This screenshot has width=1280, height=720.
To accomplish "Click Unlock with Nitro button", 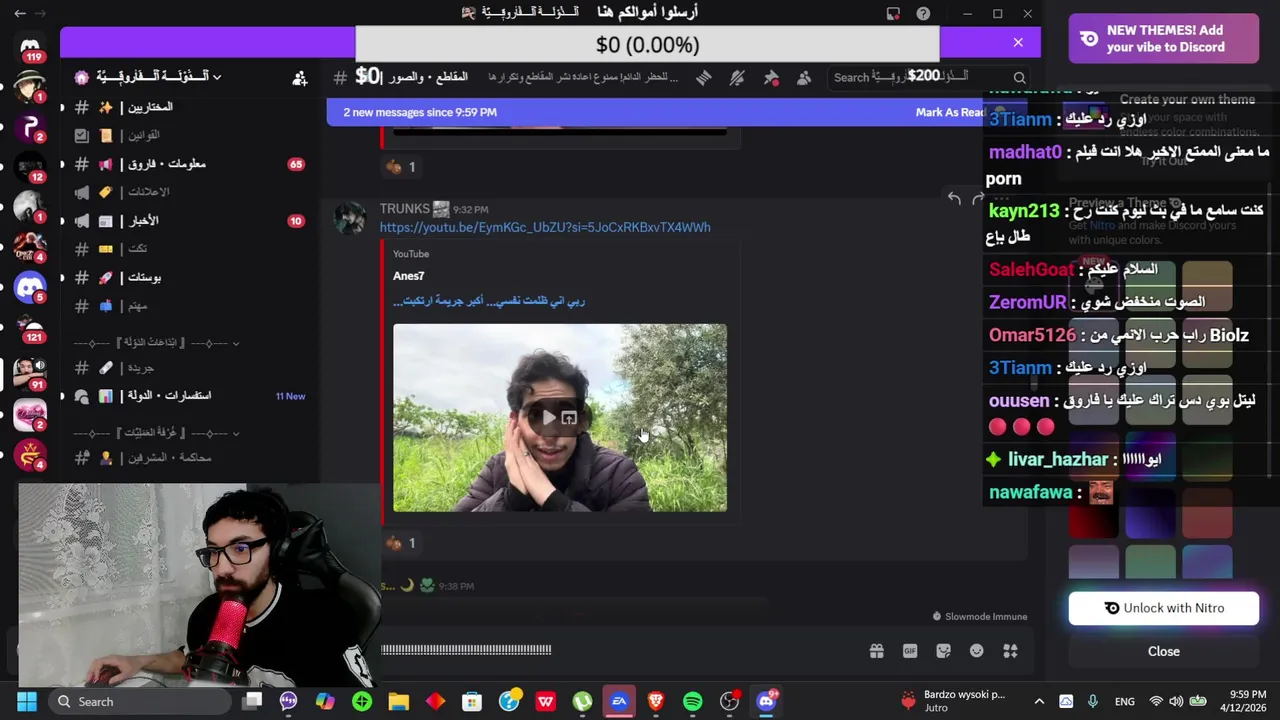I will click(x=1163, y=608).
